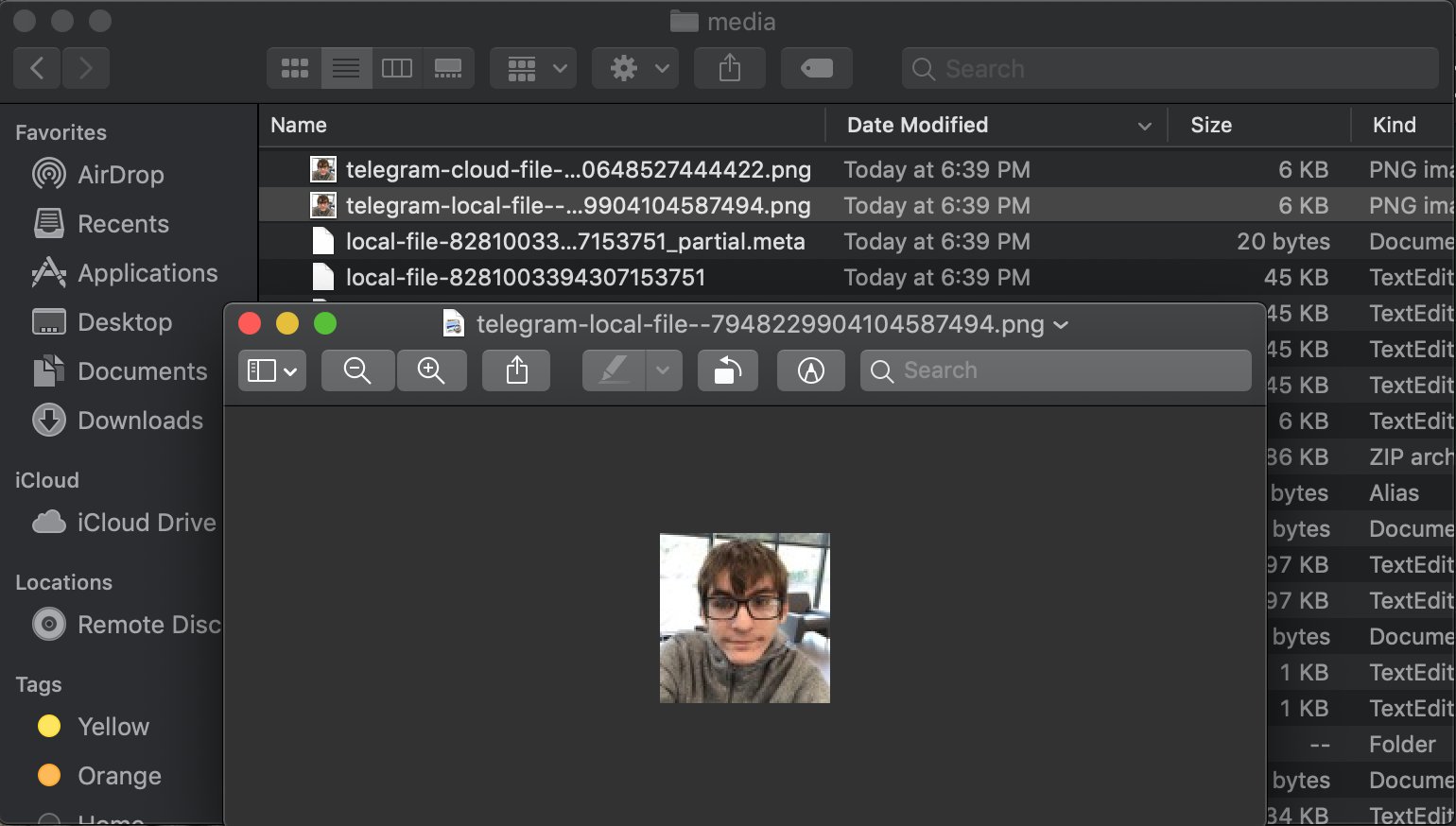The height and width of the screenshot is (826, 1456).
Task: Click the 20 bytes size cell
Action: tap(1283, 242)
